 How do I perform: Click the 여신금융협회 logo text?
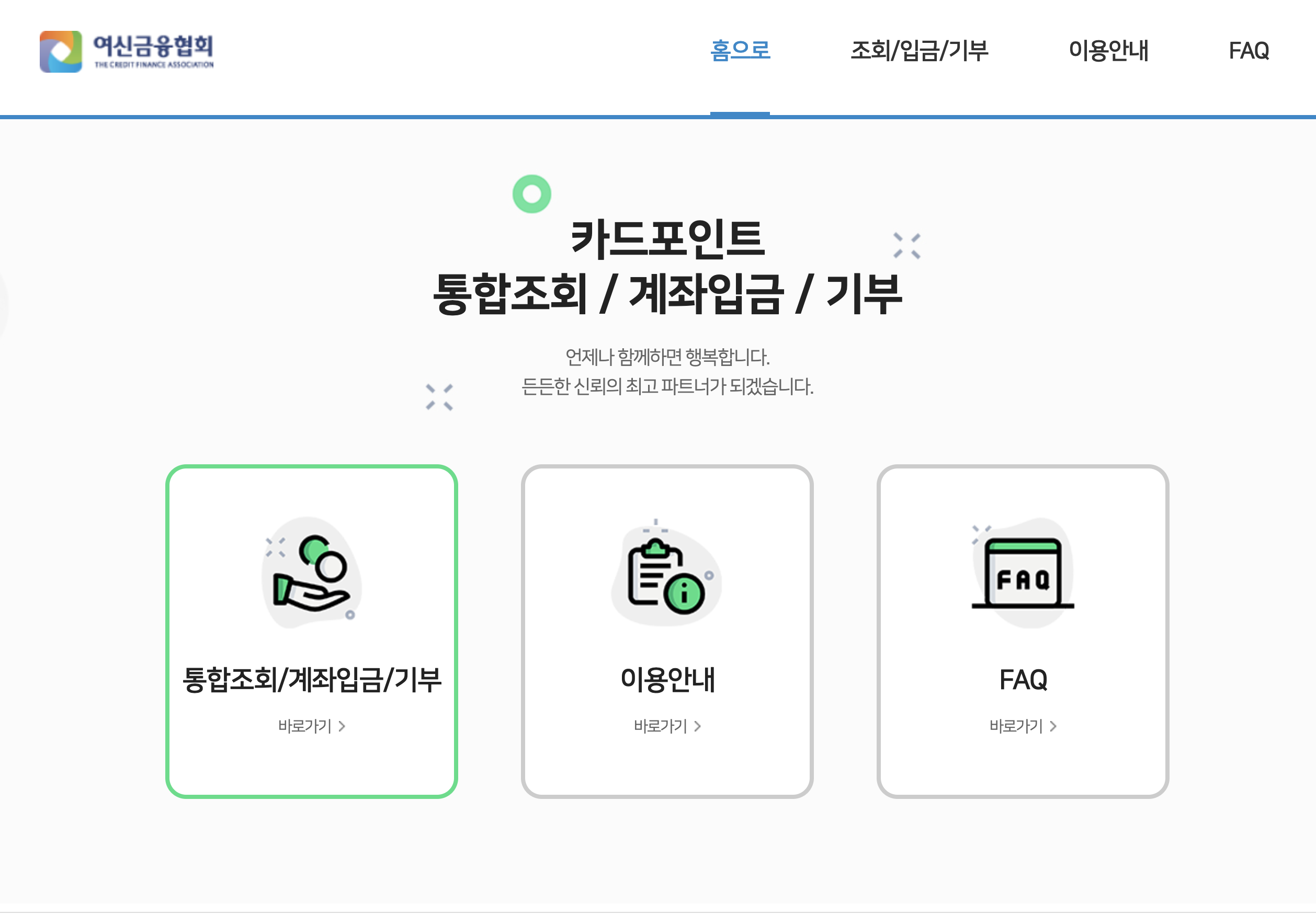(153, 47)
